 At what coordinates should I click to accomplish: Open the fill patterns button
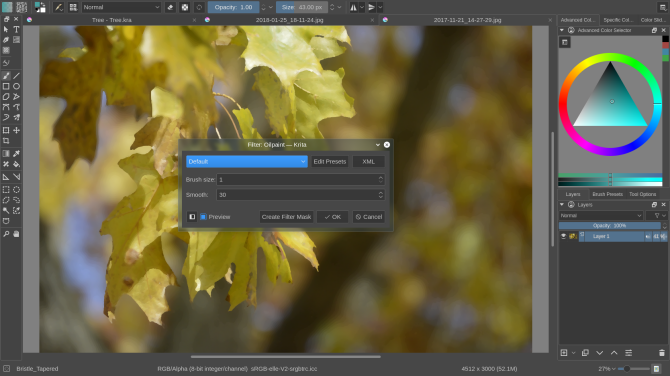click(21, 7)
